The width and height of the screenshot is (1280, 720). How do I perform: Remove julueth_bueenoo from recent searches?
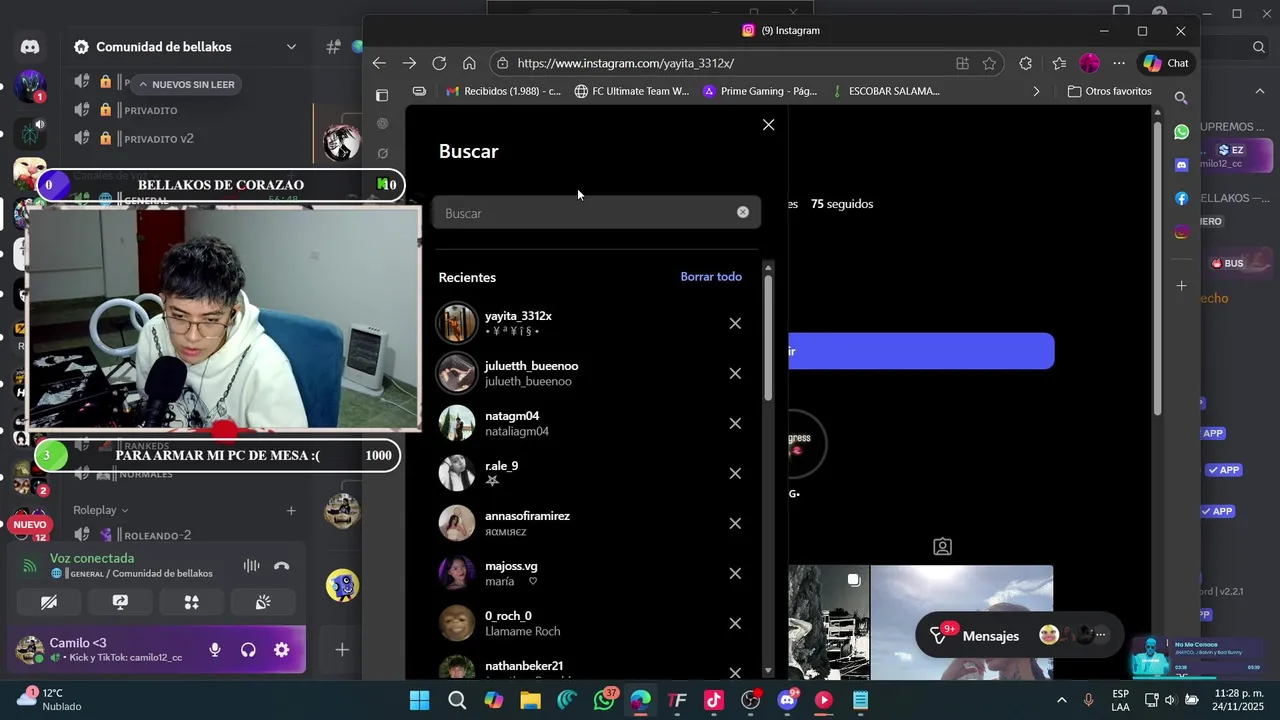735,373
